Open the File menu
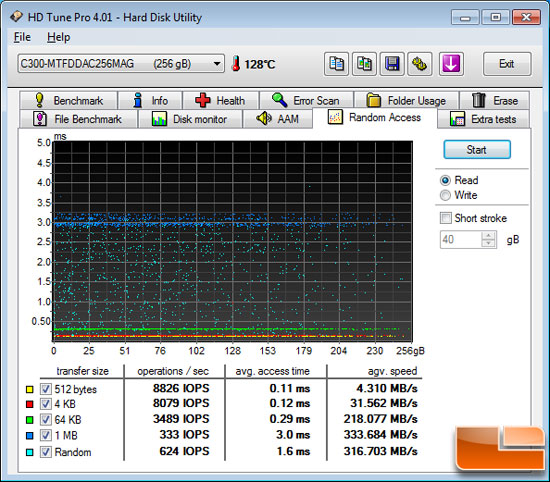Screen dimensions: 550x482 pyautogui.click(x=22, y=37)
